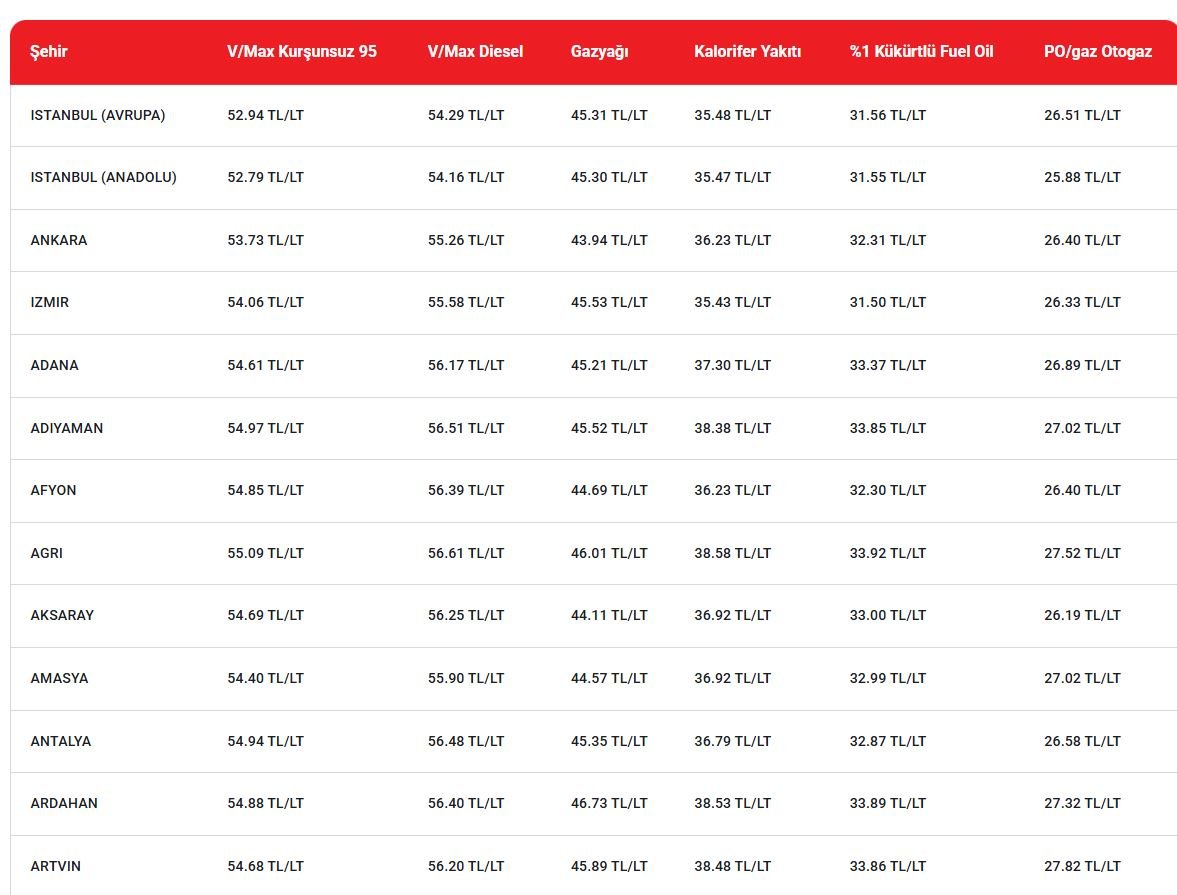
Task: Click the V/Max Diesel column header
Action: pyautogui.click(x=475, y=52)
